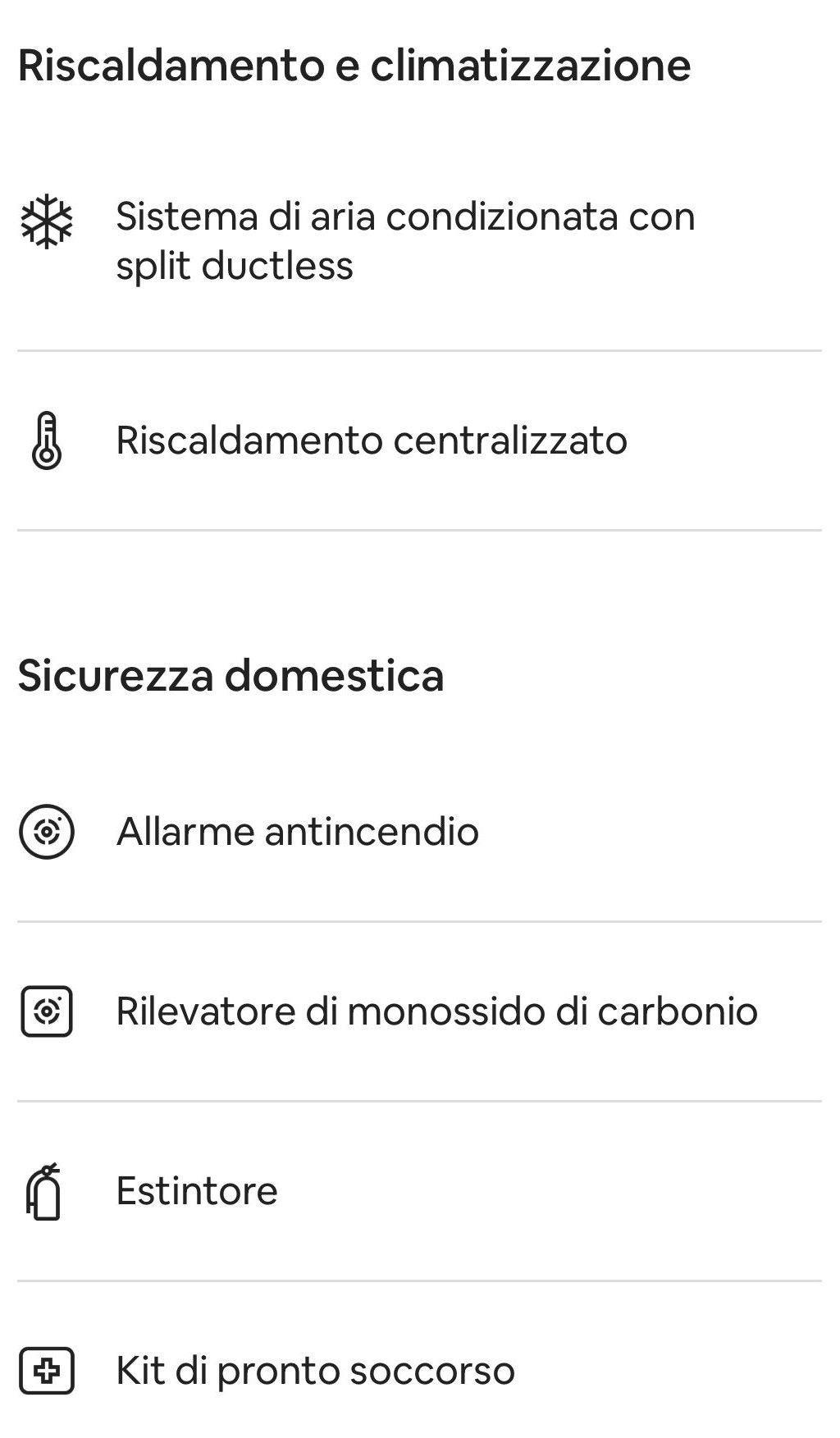This screenshot has width=840, height=1438.
Task: Click the 'Sicurezza domestica' section heading
Action: coord(231,676)
